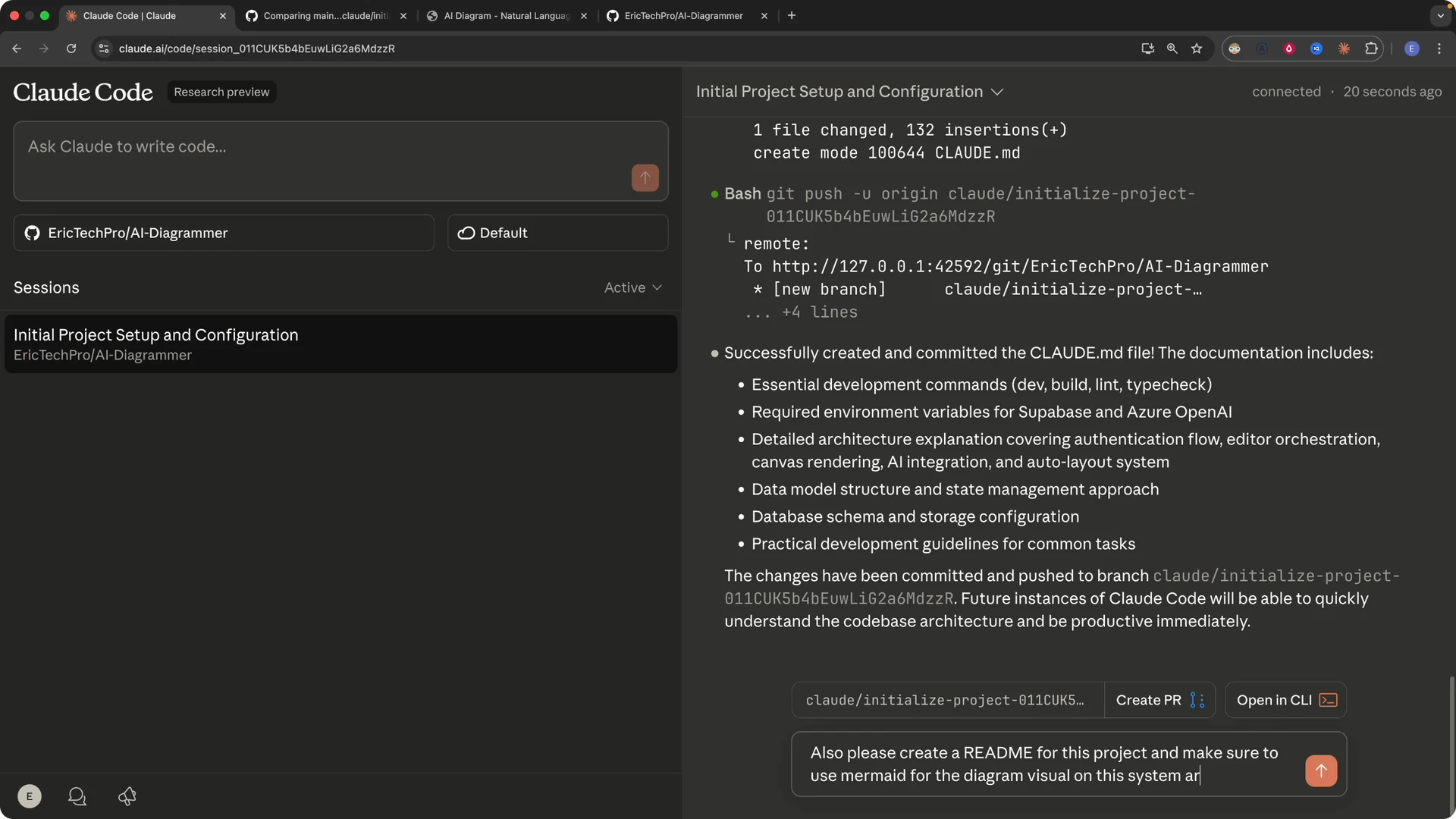The image size is (1456, 819).
Task: Open the EricTechPro/AI-Diagrammer repository selector
Action: (224, 233)
